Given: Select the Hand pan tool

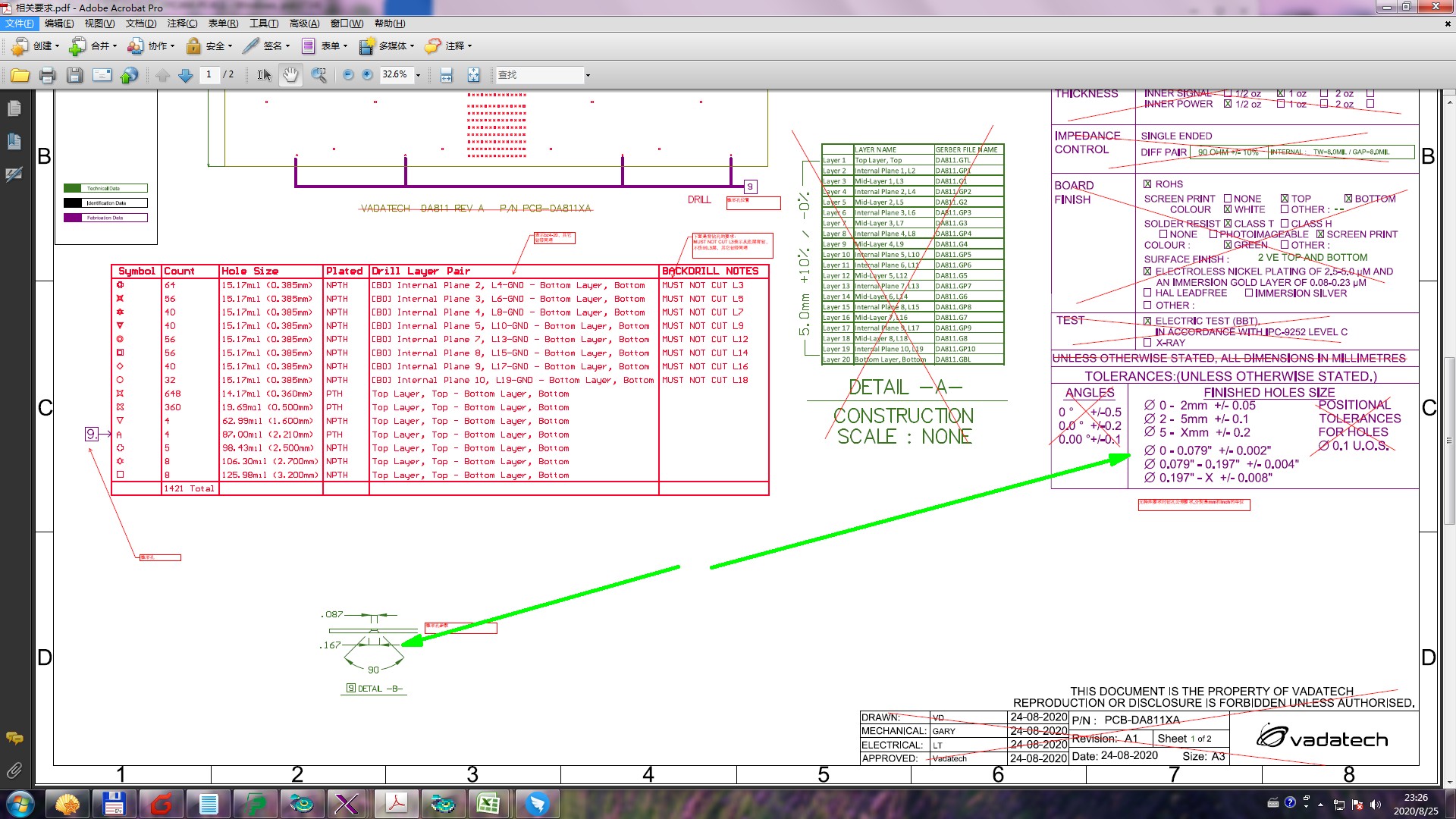Looking at the screenshot, I should (x=290, y=75).
